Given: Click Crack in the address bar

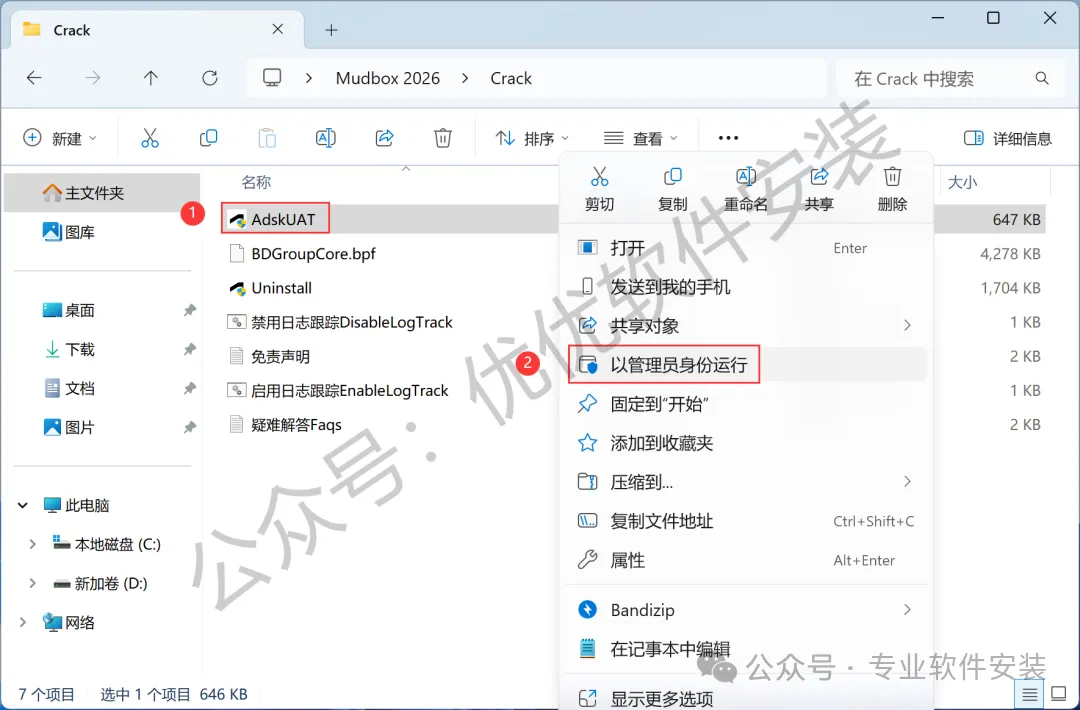Looking at the screenshot, I should [x=511, y=79].
